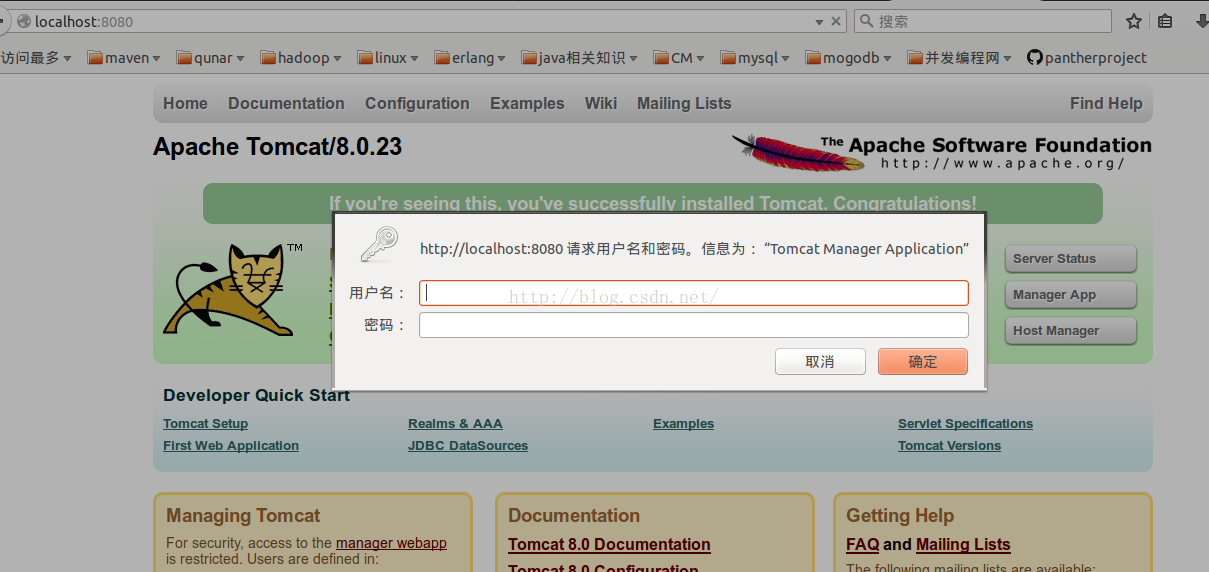Click the Host Manager button
The width and height of the screenshot is (1209, 572).
[1070, 331]
